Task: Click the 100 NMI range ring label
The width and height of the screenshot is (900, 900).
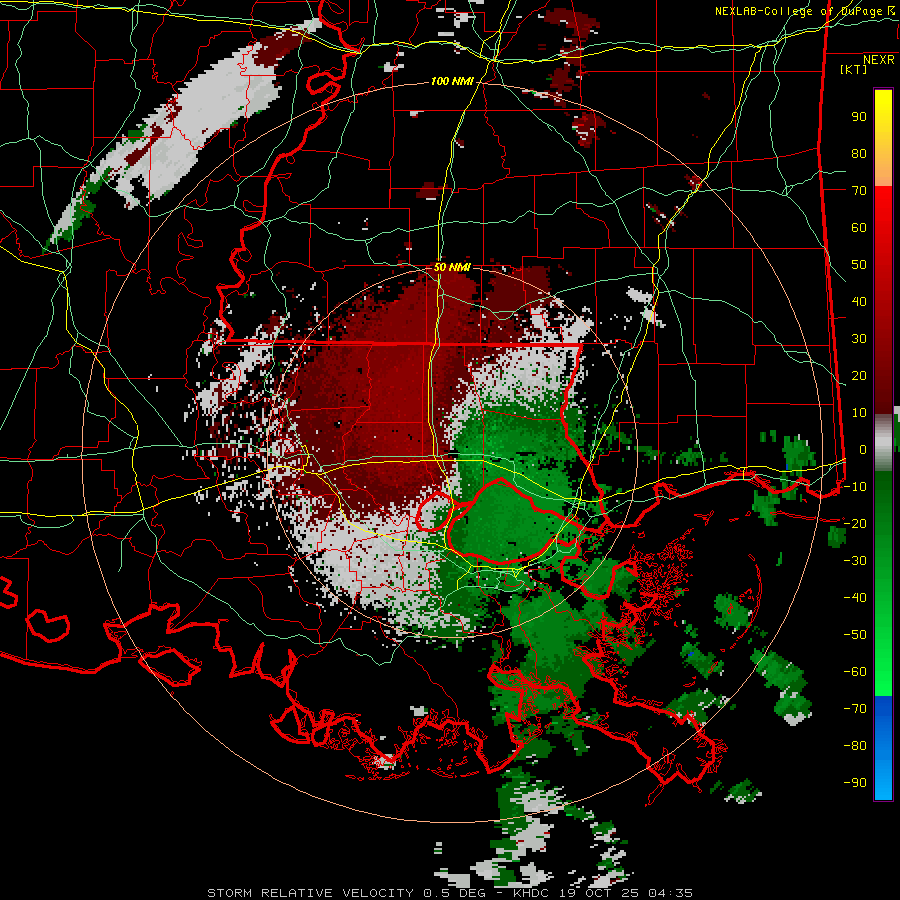Action: tap(452, 82)
